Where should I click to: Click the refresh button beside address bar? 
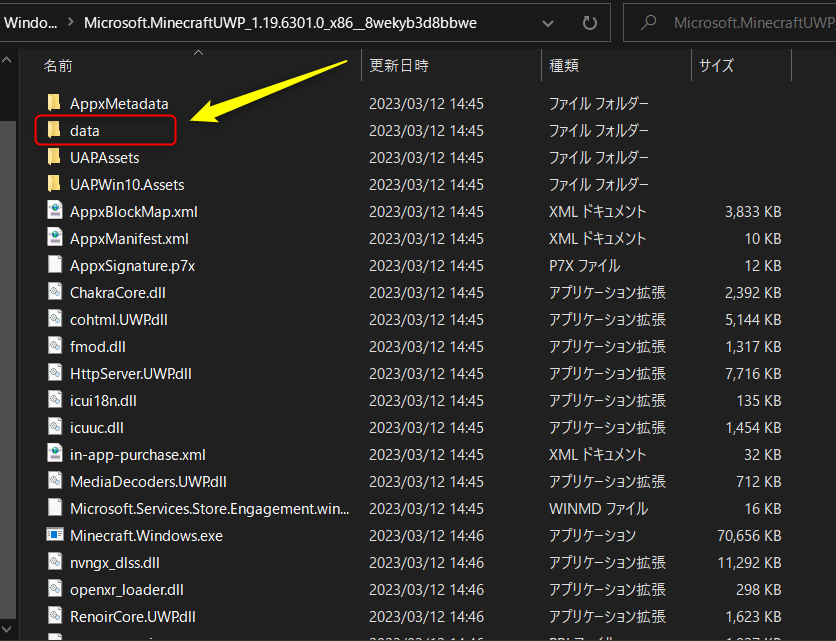(590, 22)
